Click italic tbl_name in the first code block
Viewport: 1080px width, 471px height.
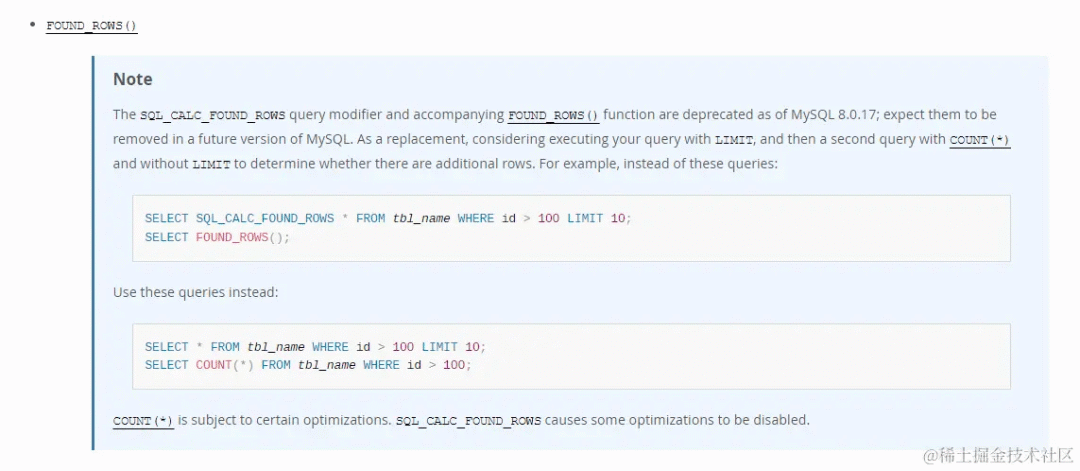422,218
